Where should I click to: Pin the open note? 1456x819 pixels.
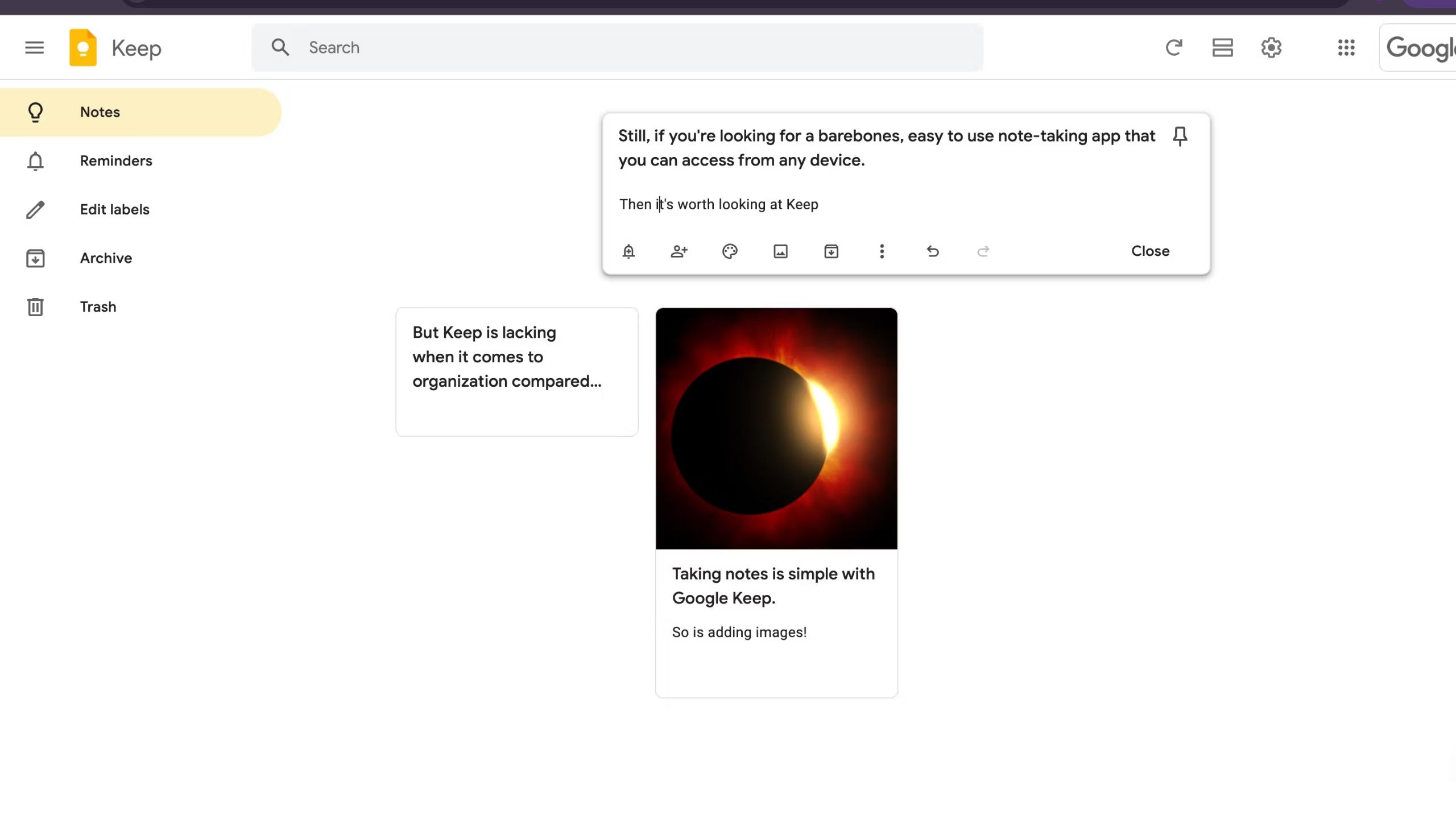[x=1180, y=136]
